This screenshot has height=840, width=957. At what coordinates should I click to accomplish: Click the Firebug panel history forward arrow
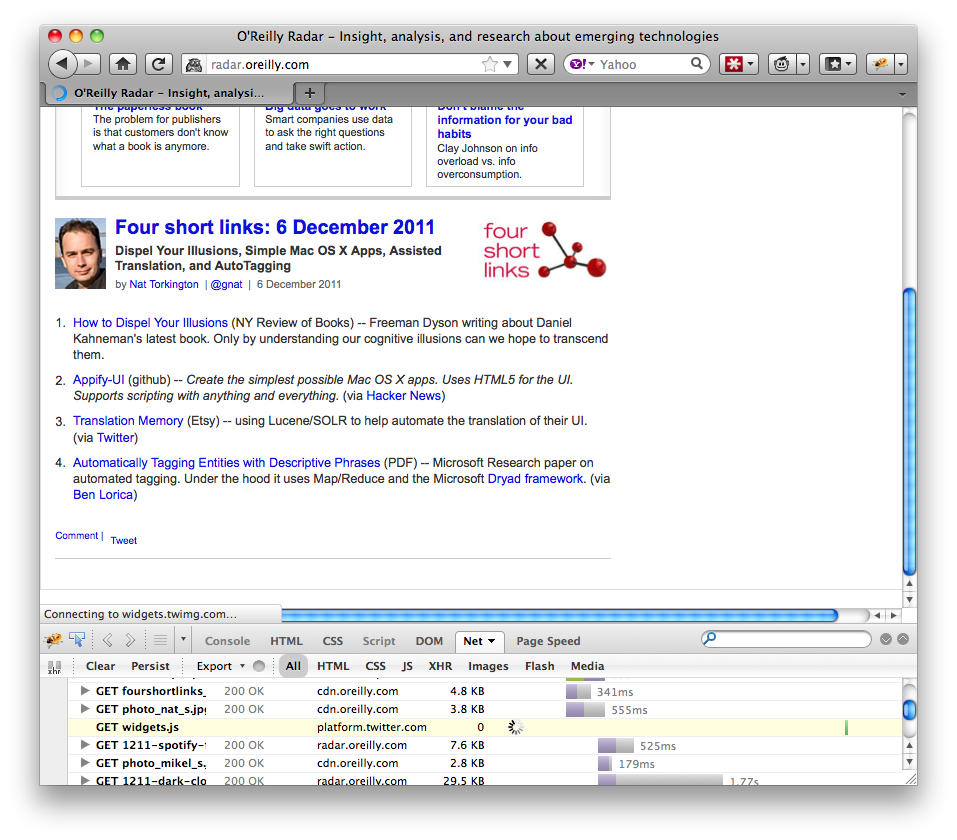point(130,640)
